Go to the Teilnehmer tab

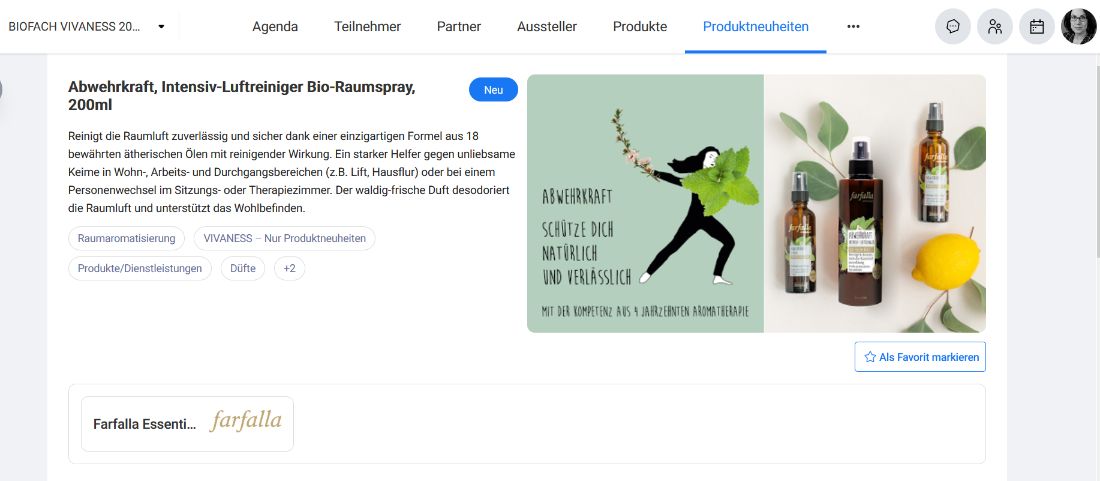(x=368, y=27)
